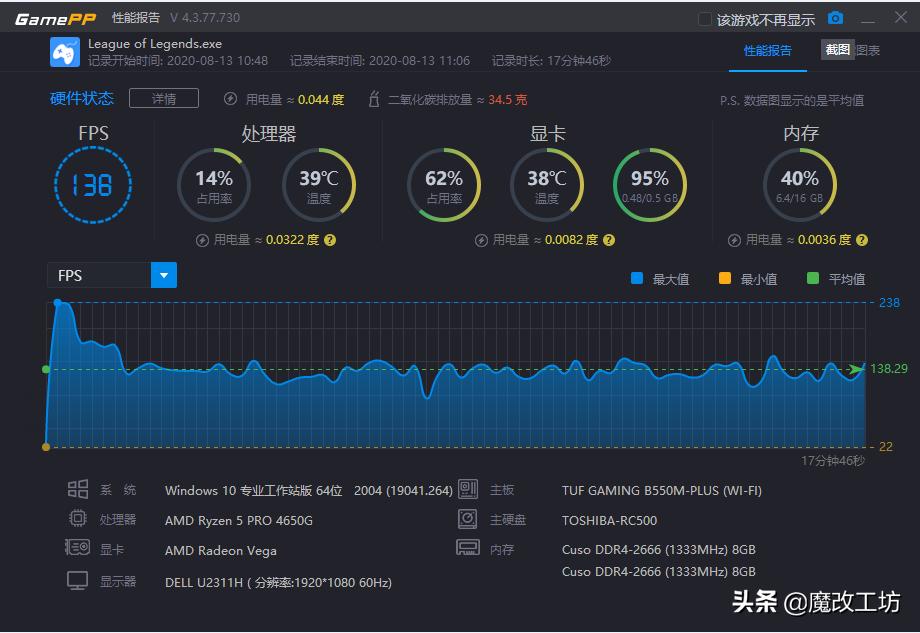
Task: Enable the 该游戏不再显示 checkbox
Action: [704, 17]
